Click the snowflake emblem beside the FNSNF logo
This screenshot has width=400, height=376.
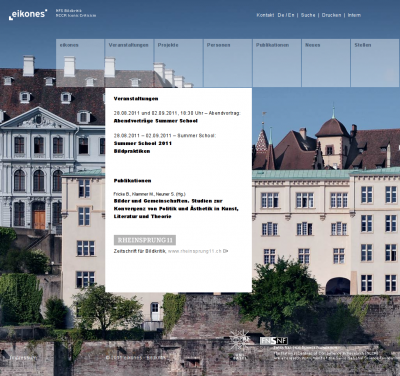tap(239, 339)
